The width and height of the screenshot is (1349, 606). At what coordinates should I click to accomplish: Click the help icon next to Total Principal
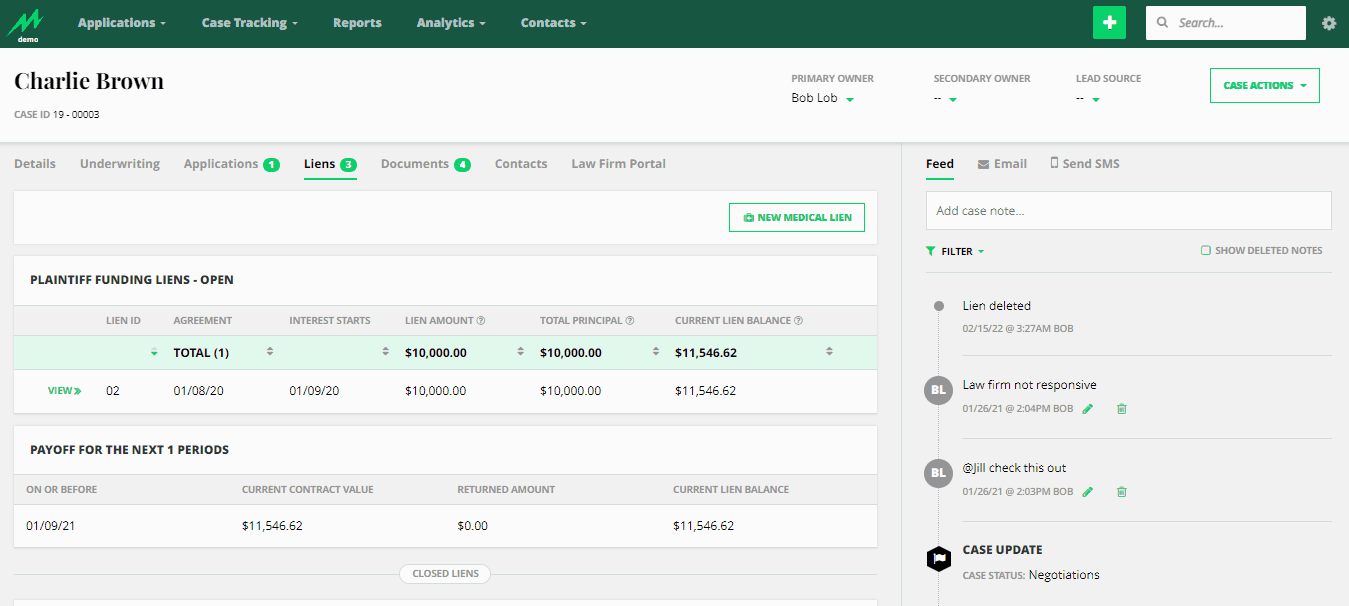(630, 321)
